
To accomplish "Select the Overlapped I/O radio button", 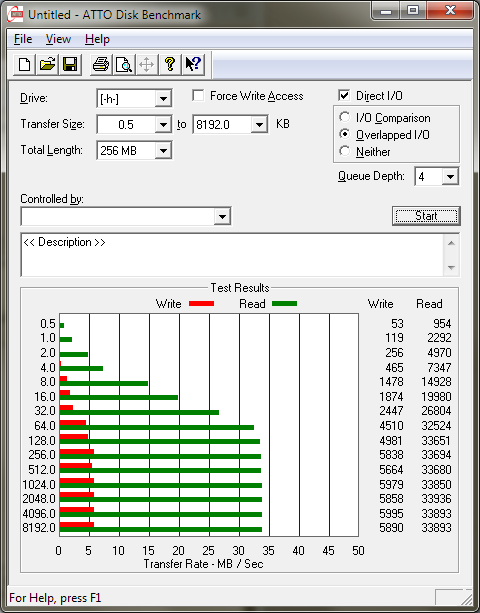I will click(x=345, y=134).
